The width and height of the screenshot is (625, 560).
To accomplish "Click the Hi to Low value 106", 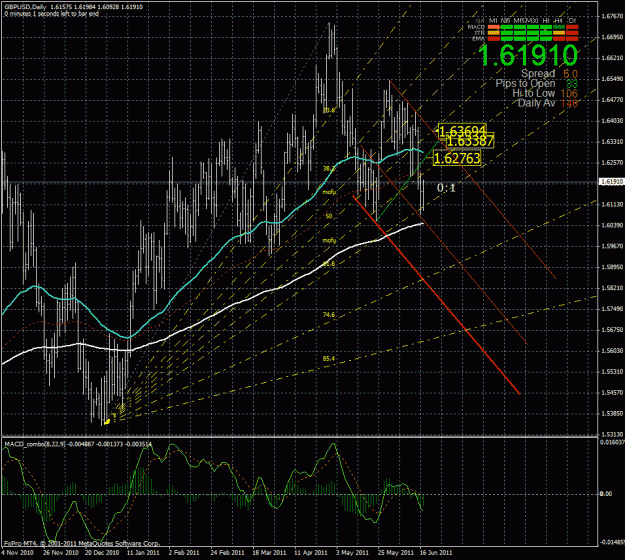I will (x=569, y=94).
